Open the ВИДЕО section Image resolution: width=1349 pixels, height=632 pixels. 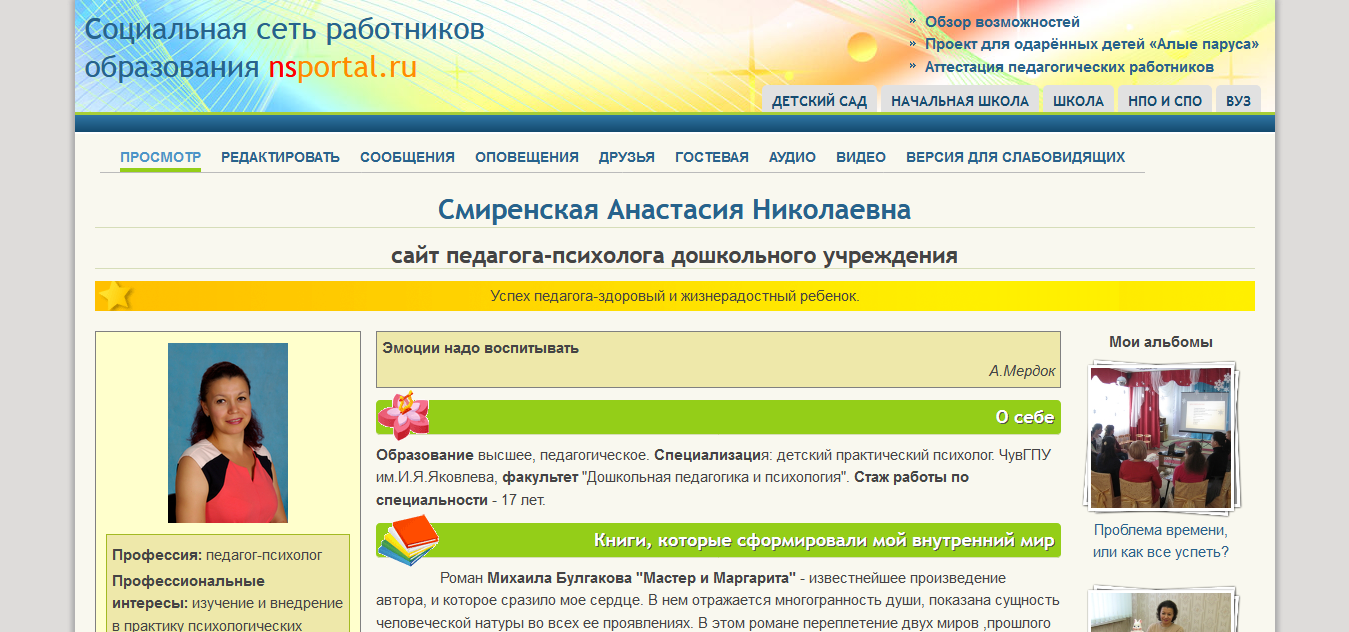point(861,157)
